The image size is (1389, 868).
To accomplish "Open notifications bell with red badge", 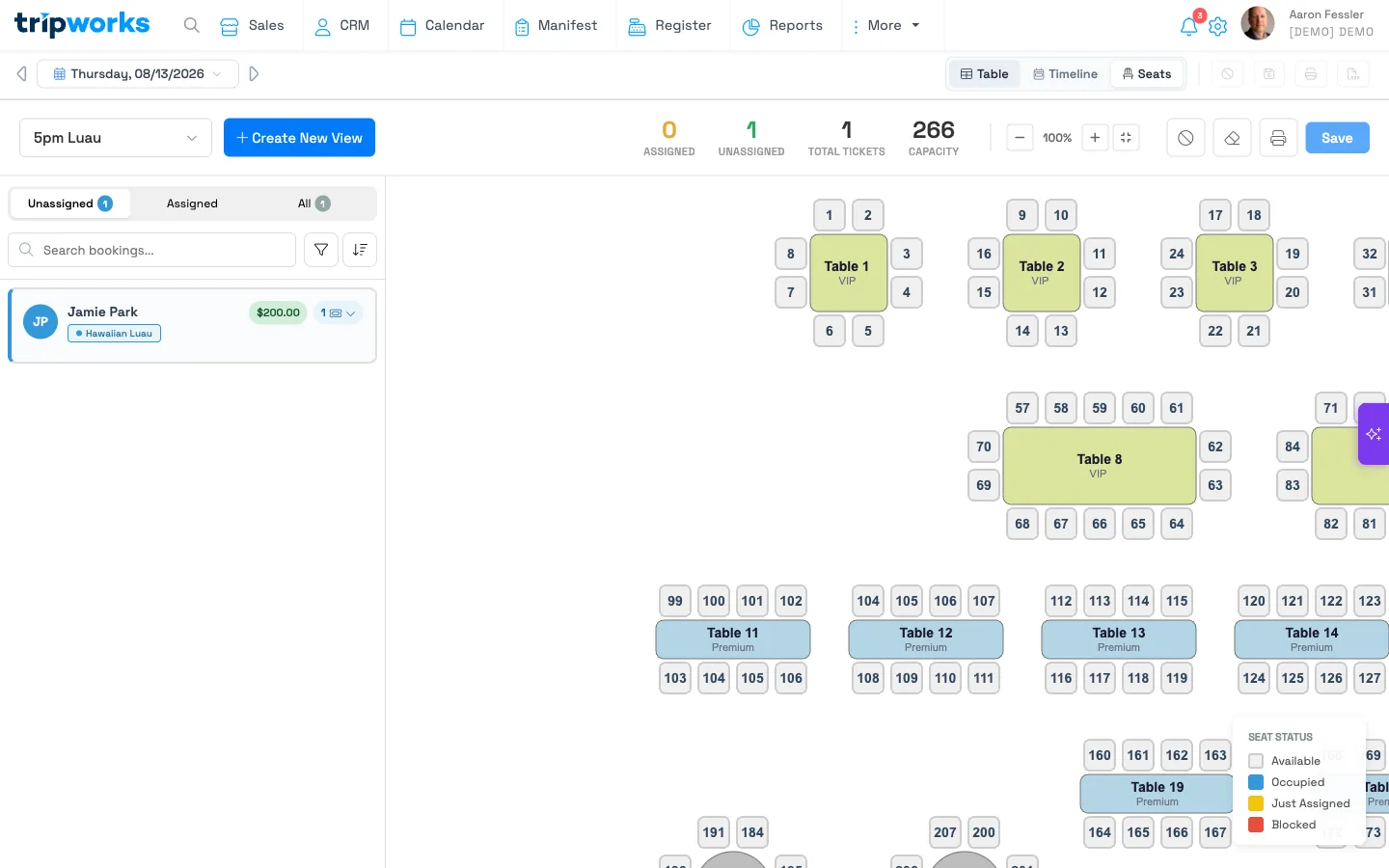I will pos(1189,26).
